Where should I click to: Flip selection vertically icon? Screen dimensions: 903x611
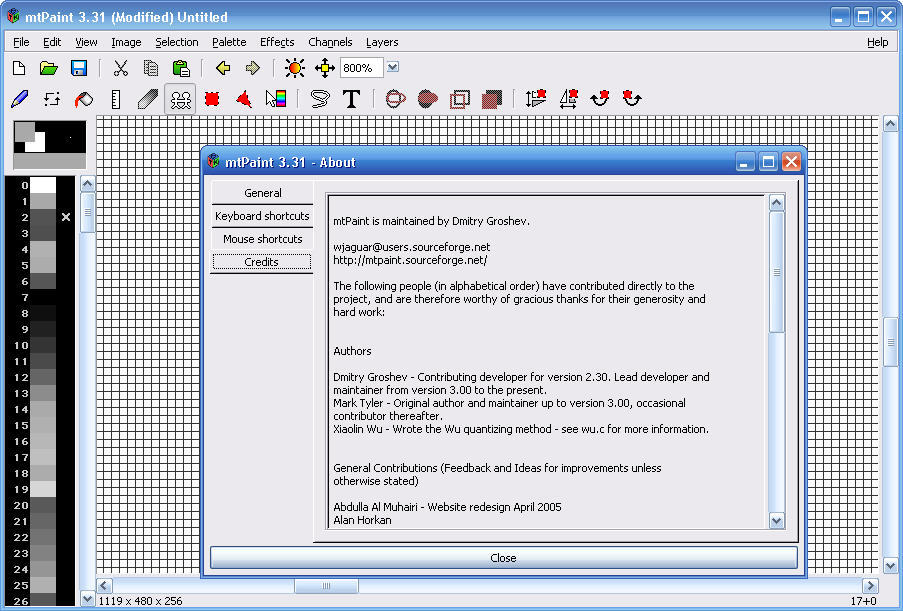pyautogui.click(x=536, y=99)
